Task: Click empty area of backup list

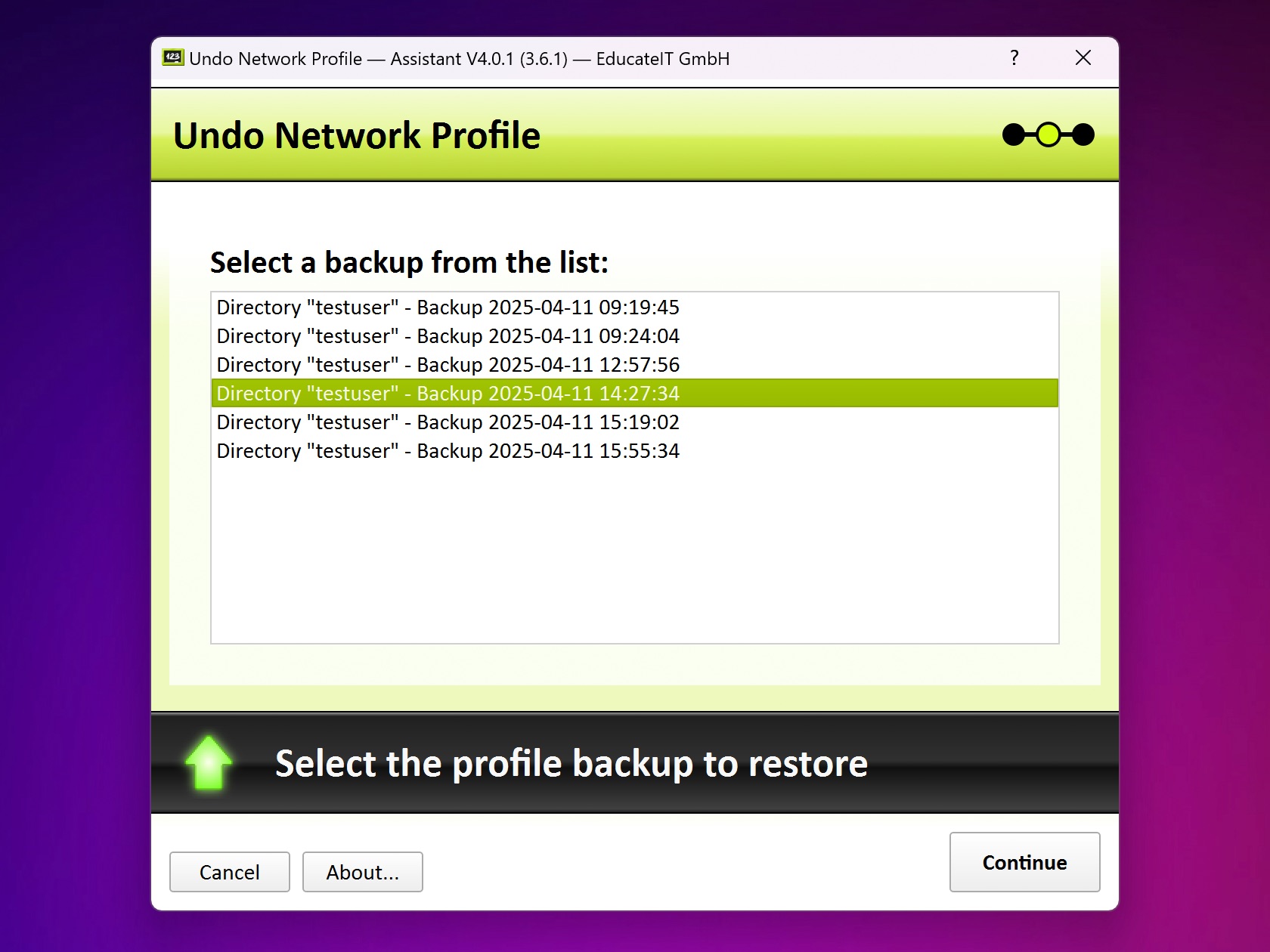Action: click(x=635, y=559)
